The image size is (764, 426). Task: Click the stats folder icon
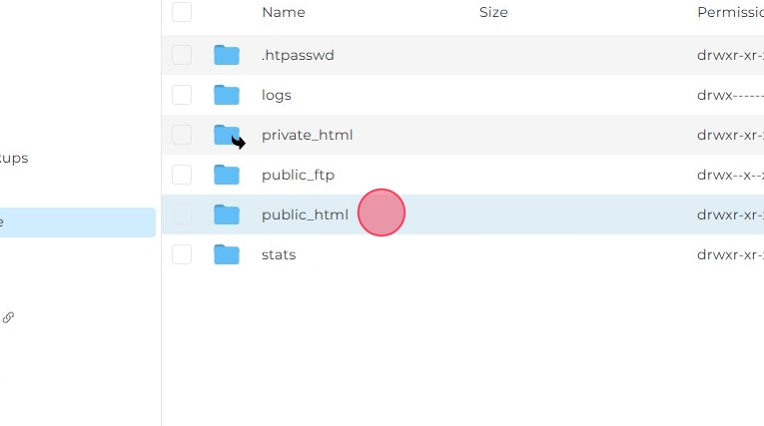pos(227,254)
